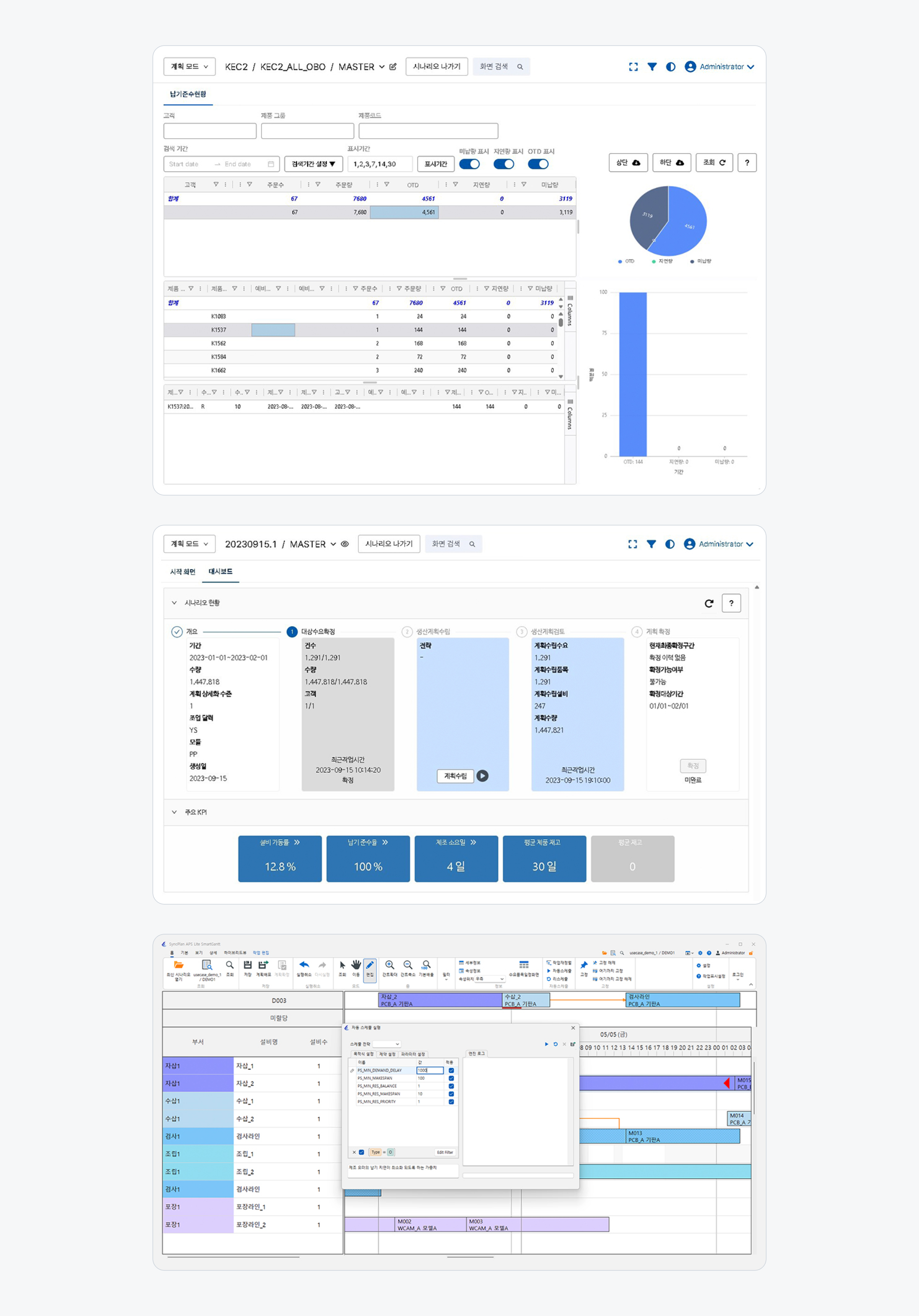Image resolution: width=919 pixels, height=1316 pixels.
Task: Click the pin 고정 icon in ribbon
Action: click(584, 966)
